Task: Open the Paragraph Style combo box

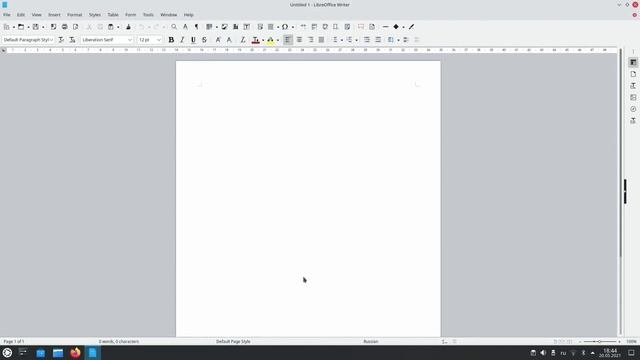Action: pyautogui.click(x=28, y=40)
